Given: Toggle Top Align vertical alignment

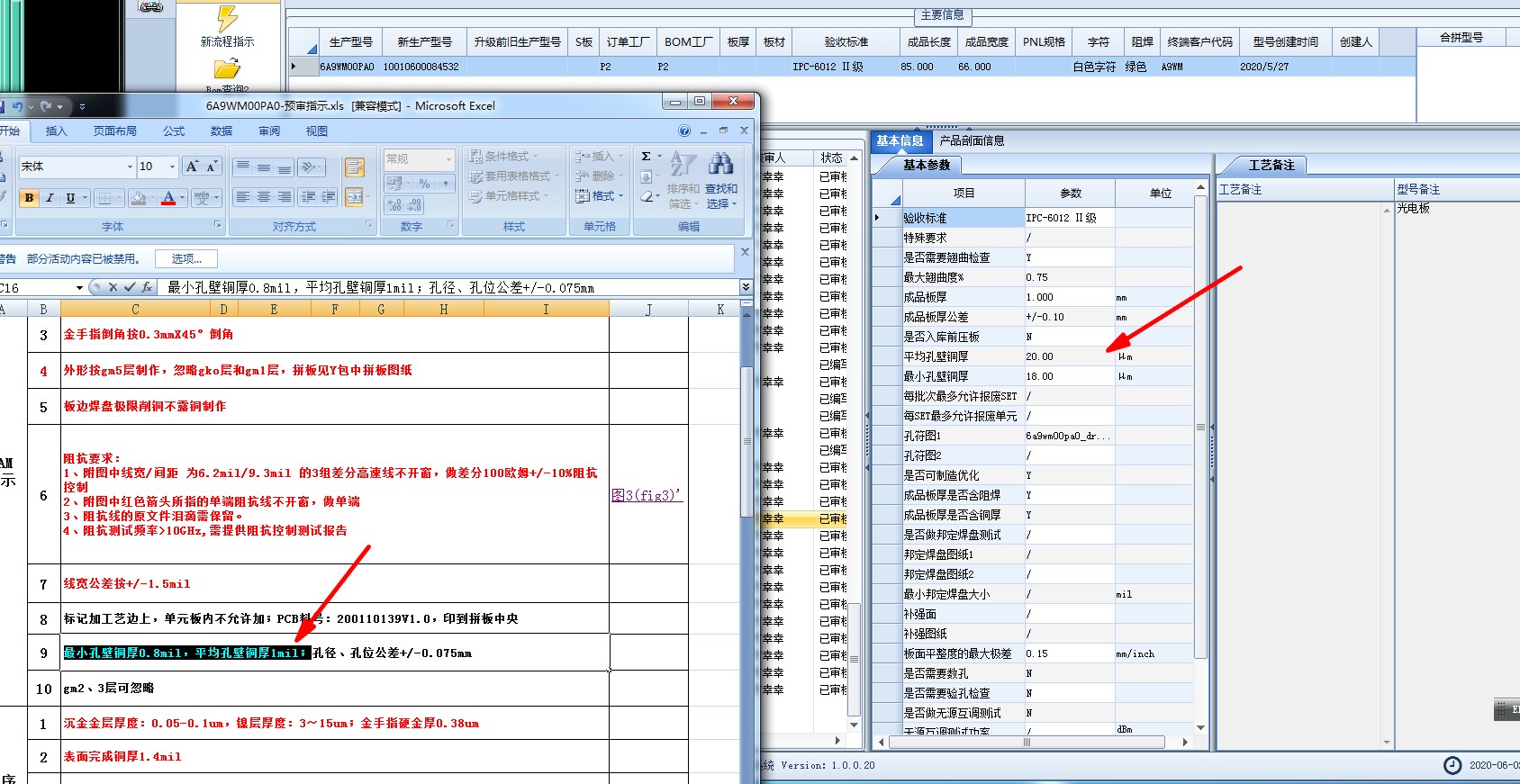Looking at the screenshot, I should [243, 167].
